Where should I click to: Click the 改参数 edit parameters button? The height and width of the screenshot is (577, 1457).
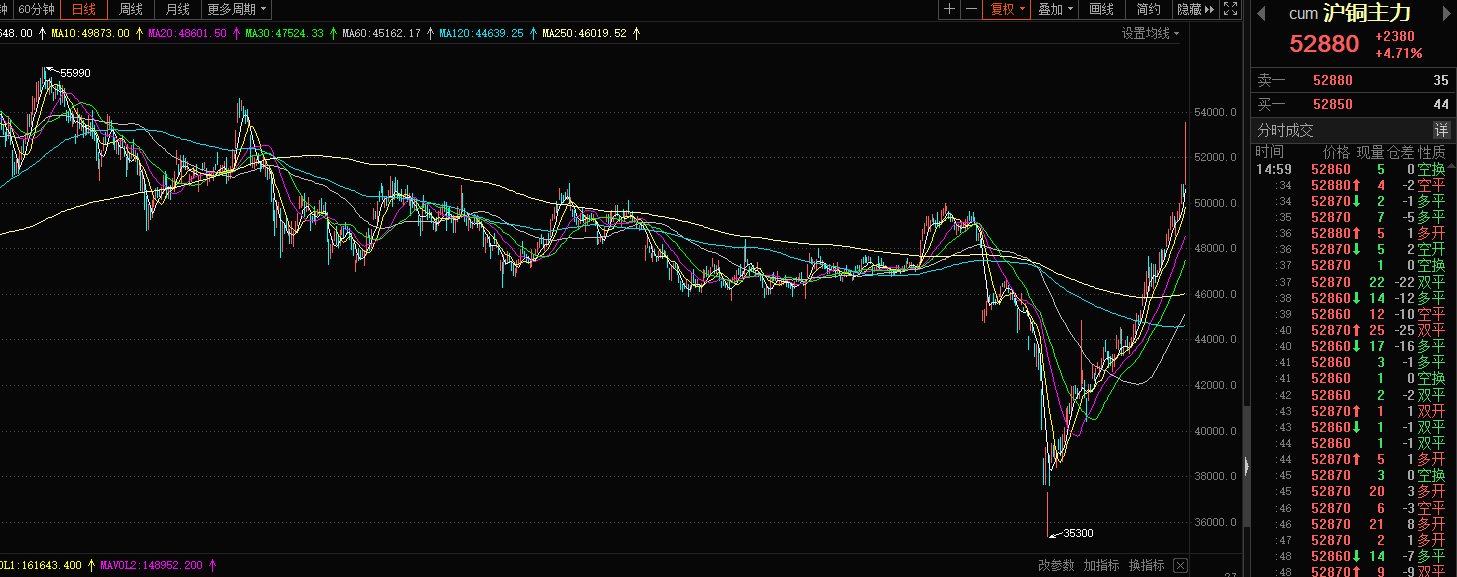point(1056,565)
